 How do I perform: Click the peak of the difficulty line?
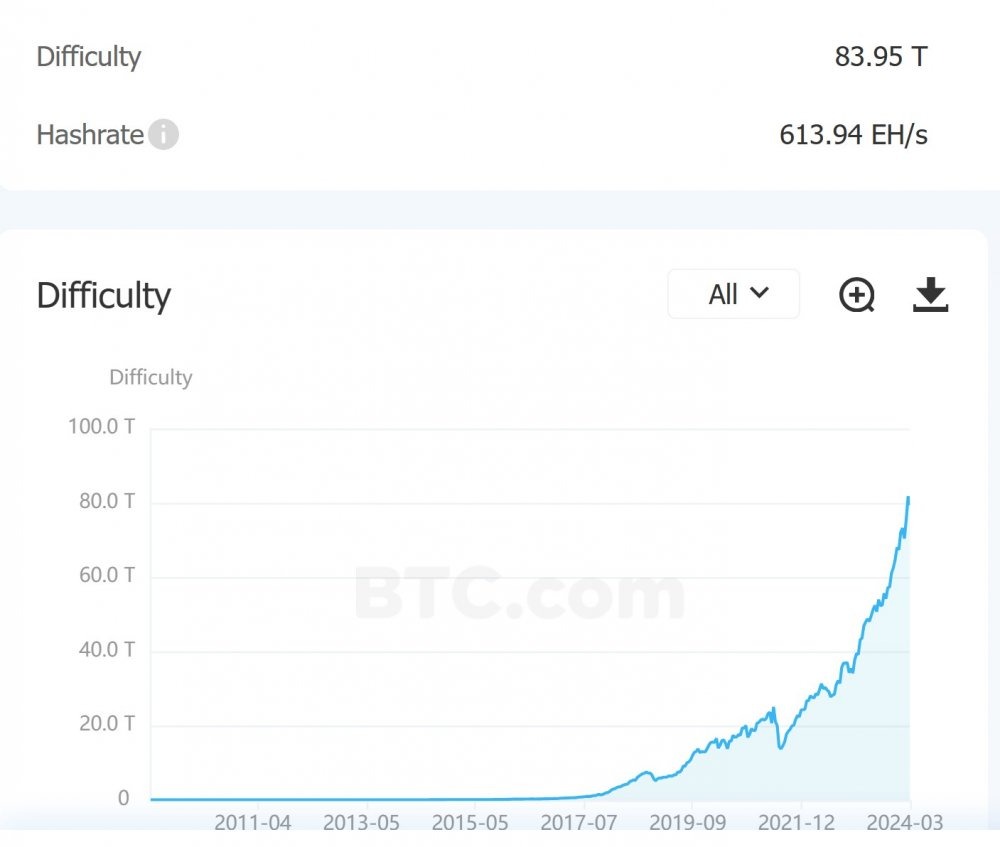click(908, 498)
